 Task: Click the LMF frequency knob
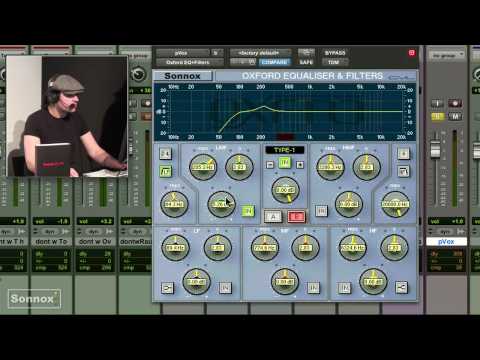203,167
